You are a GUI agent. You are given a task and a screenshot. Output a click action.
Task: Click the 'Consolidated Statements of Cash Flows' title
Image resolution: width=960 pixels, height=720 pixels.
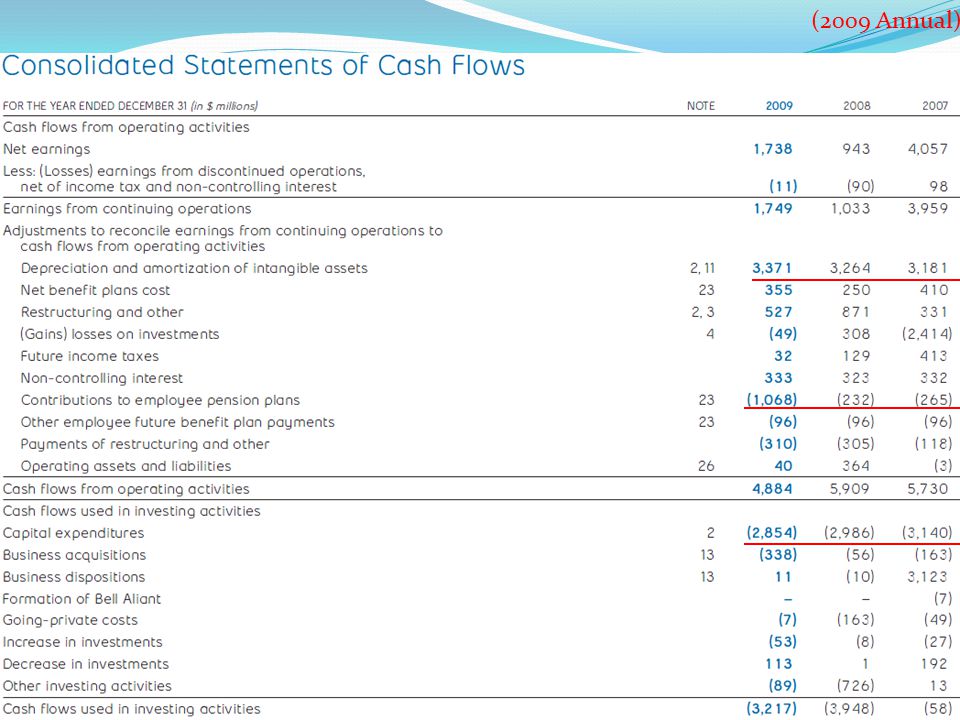point(263,66)
